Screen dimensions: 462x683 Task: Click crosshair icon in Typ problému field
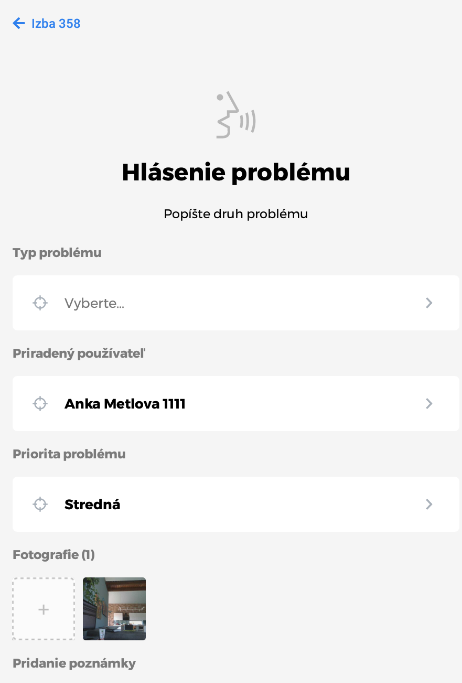click(40, 303)
